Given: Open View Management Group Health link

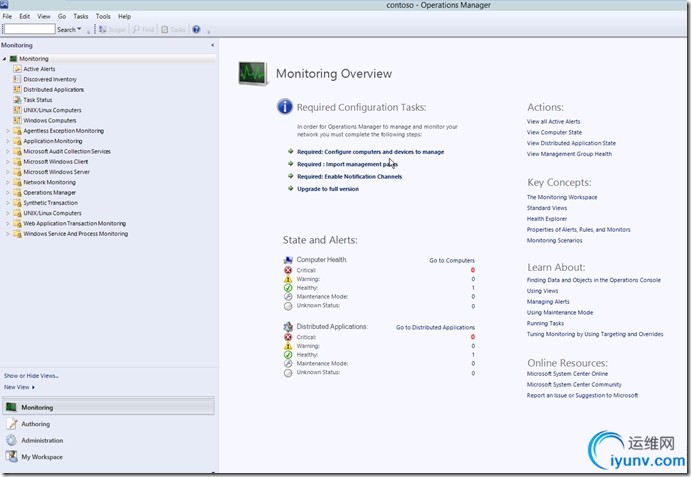Looking at the screenshot, I should point(569,154).
